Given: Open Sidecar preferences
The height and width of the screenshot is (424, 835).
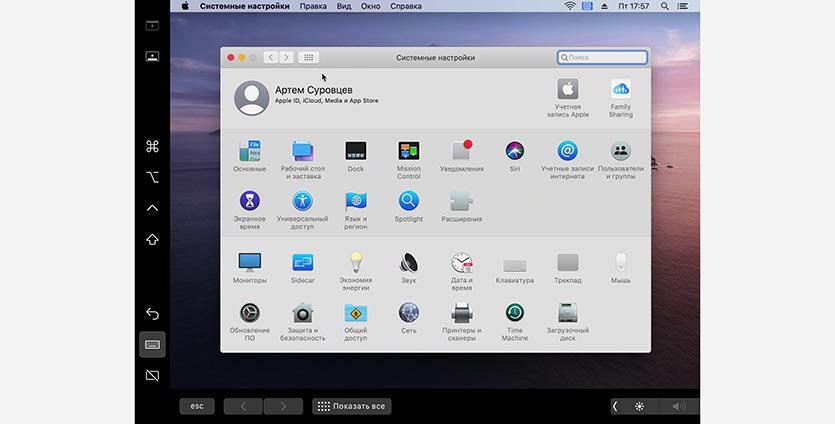Looking at the screenshot, I should [302, 263].
